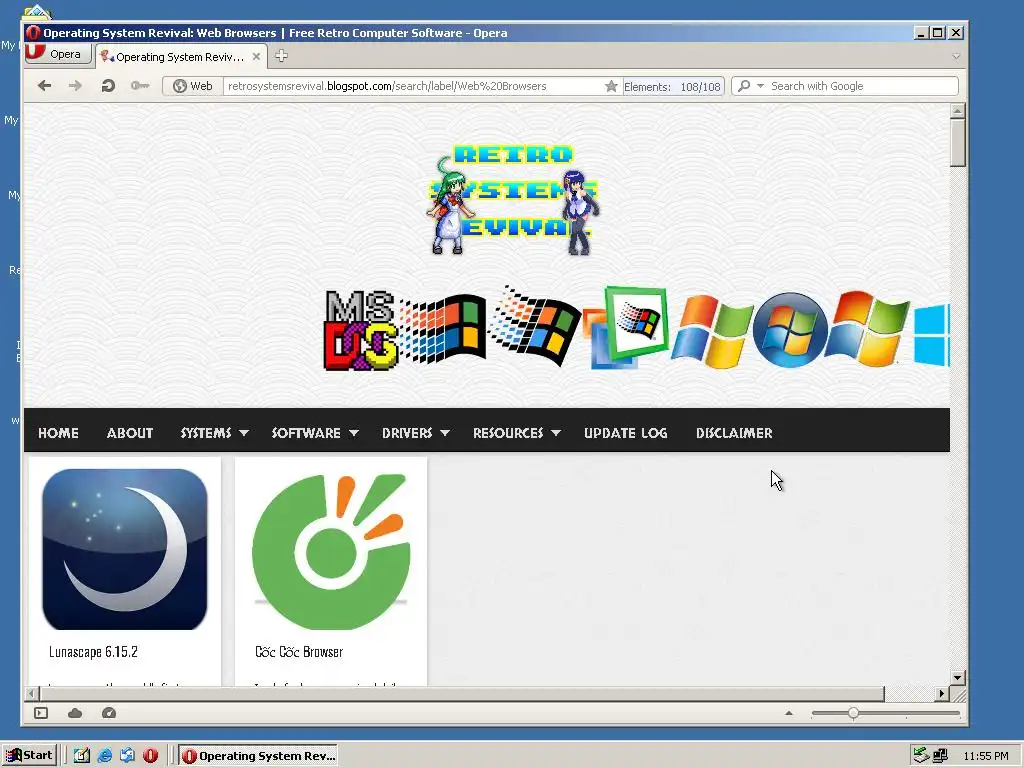1024x768 pixels.
Task: Open the UPDATE LOG nav link
Action: pos(626,433)
